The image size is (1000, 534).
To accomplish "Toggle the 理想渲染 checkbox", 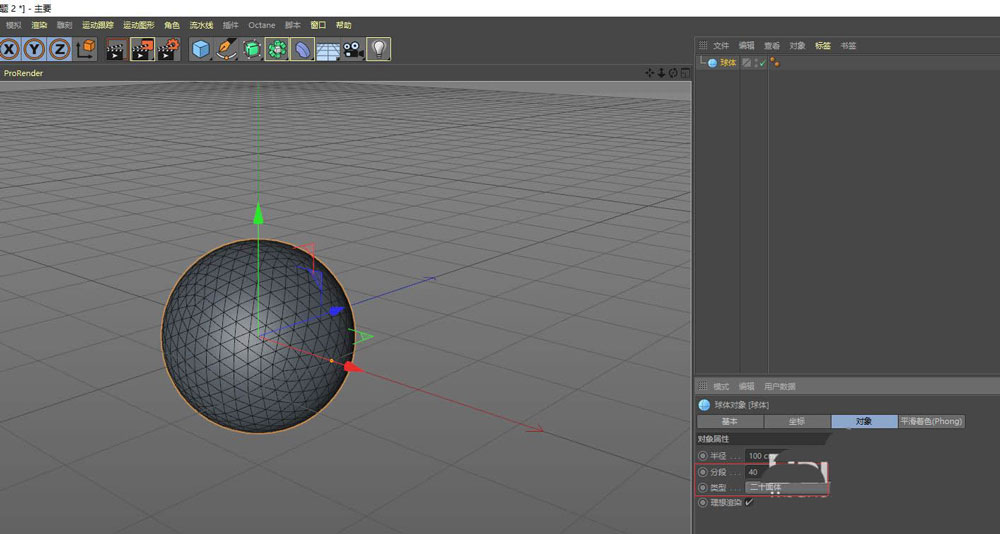I will click(x=749, y=502).
